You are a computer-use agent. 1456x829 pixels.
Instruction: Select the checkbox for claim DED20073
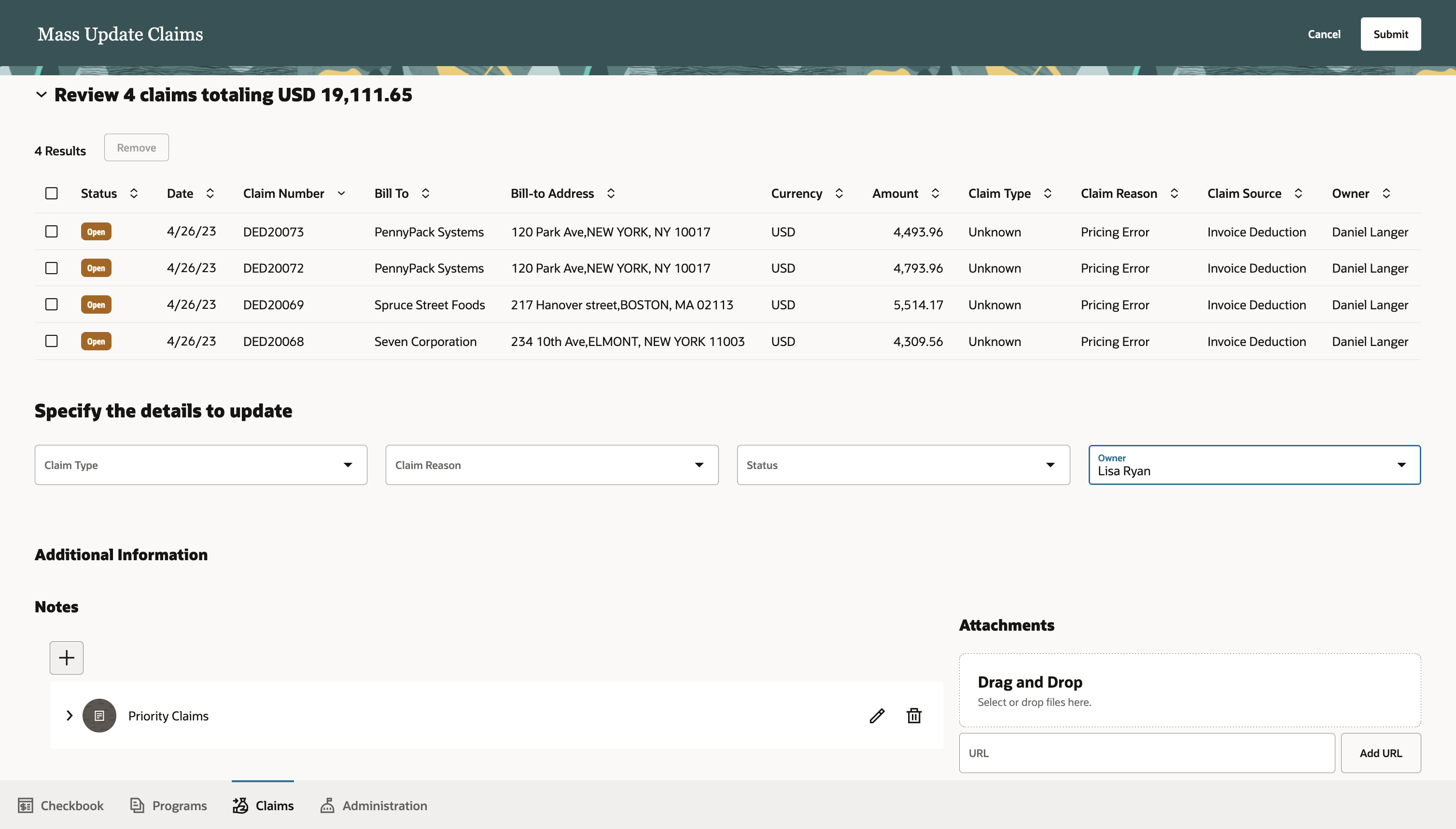pyautogui.click(x=51, y=232)
